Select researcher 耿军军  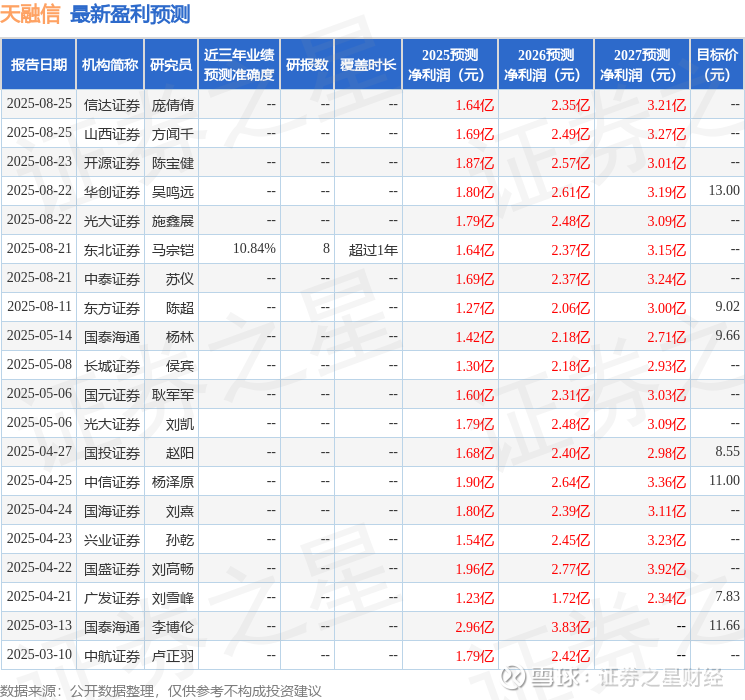(172, 395)
